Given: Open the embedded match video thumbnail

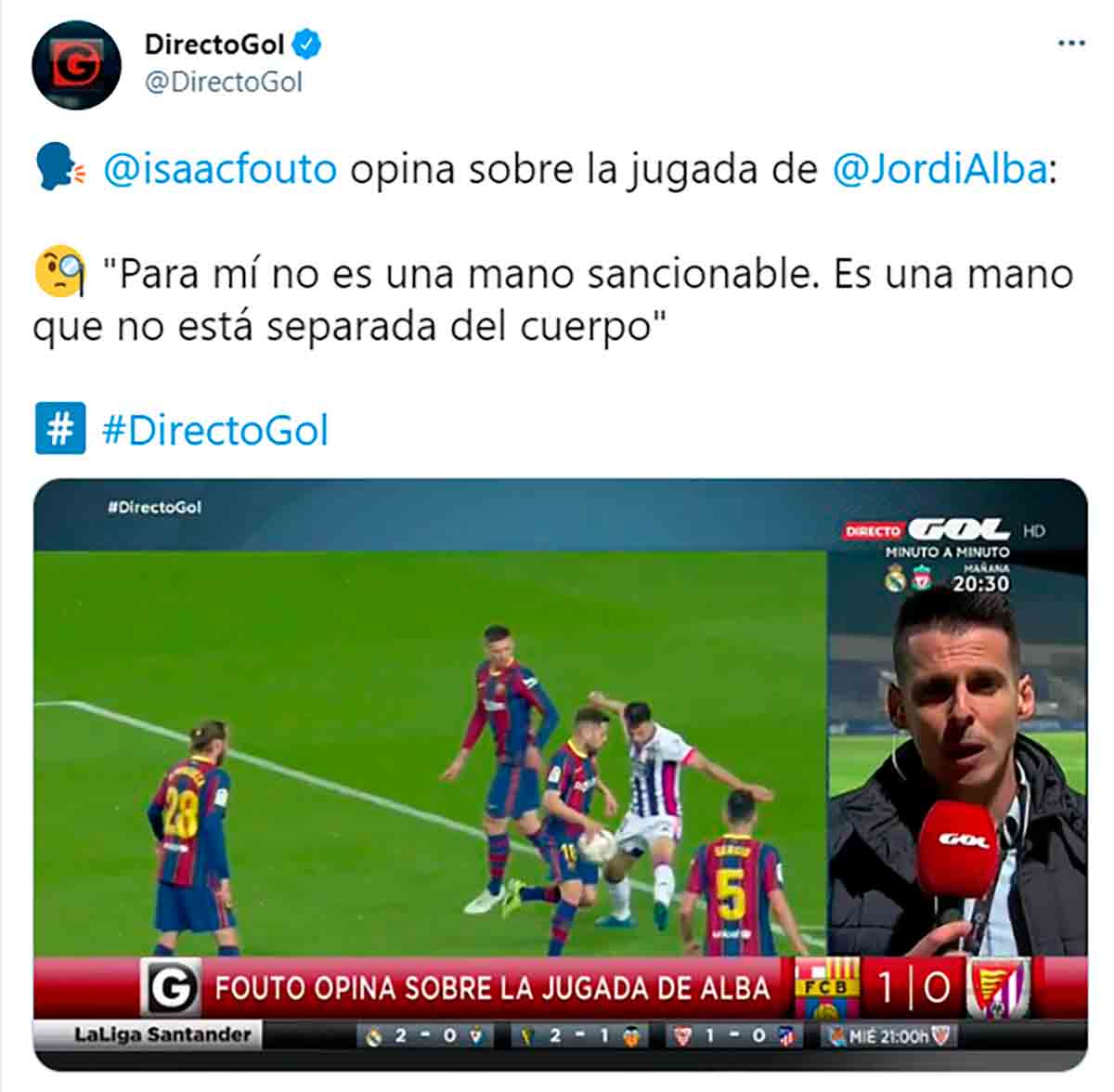Looking at the screenshot, I should (x=560, y=774).
